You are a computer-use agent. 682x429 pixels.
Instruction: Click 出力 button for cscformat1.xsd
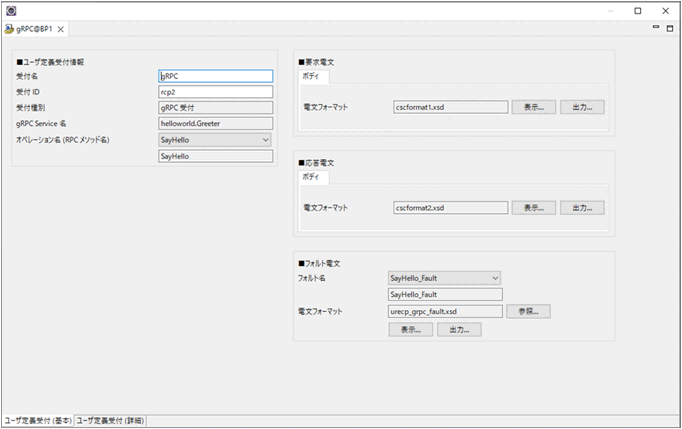[581, 107]
